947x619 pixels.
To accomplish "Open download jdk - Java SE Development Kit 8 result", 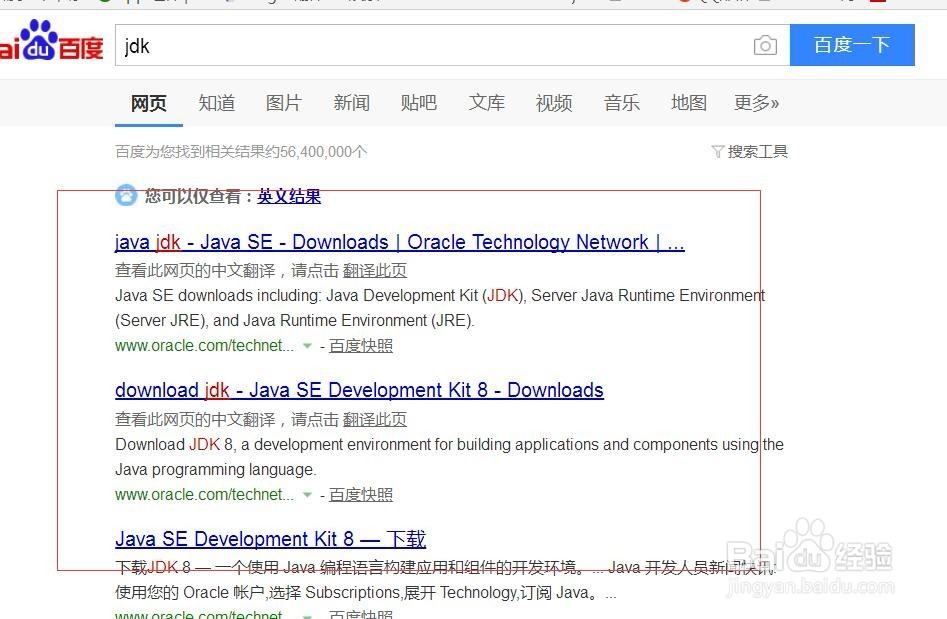I will tap(359, 391).
